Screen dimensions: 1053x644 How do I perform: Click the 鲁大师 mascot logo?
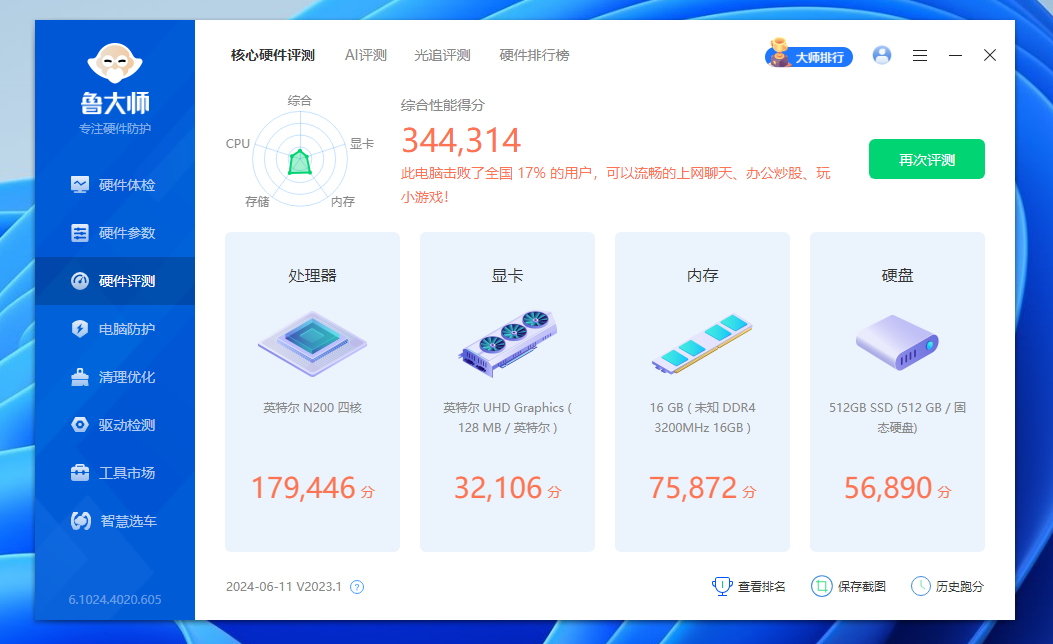(x=115, y=63)
